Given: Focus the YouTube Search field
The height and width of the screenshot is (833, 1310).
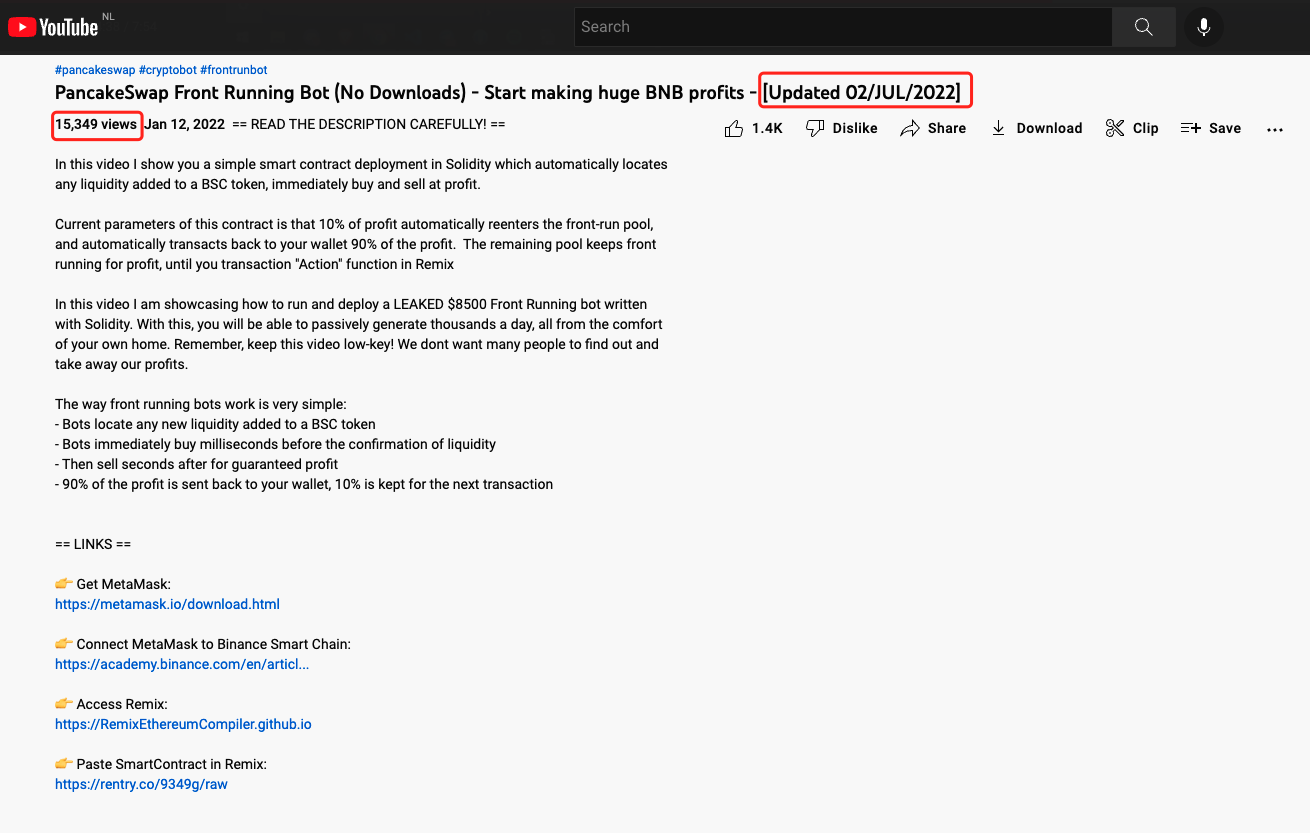Looking at the screenshot, I should (843, 27).
